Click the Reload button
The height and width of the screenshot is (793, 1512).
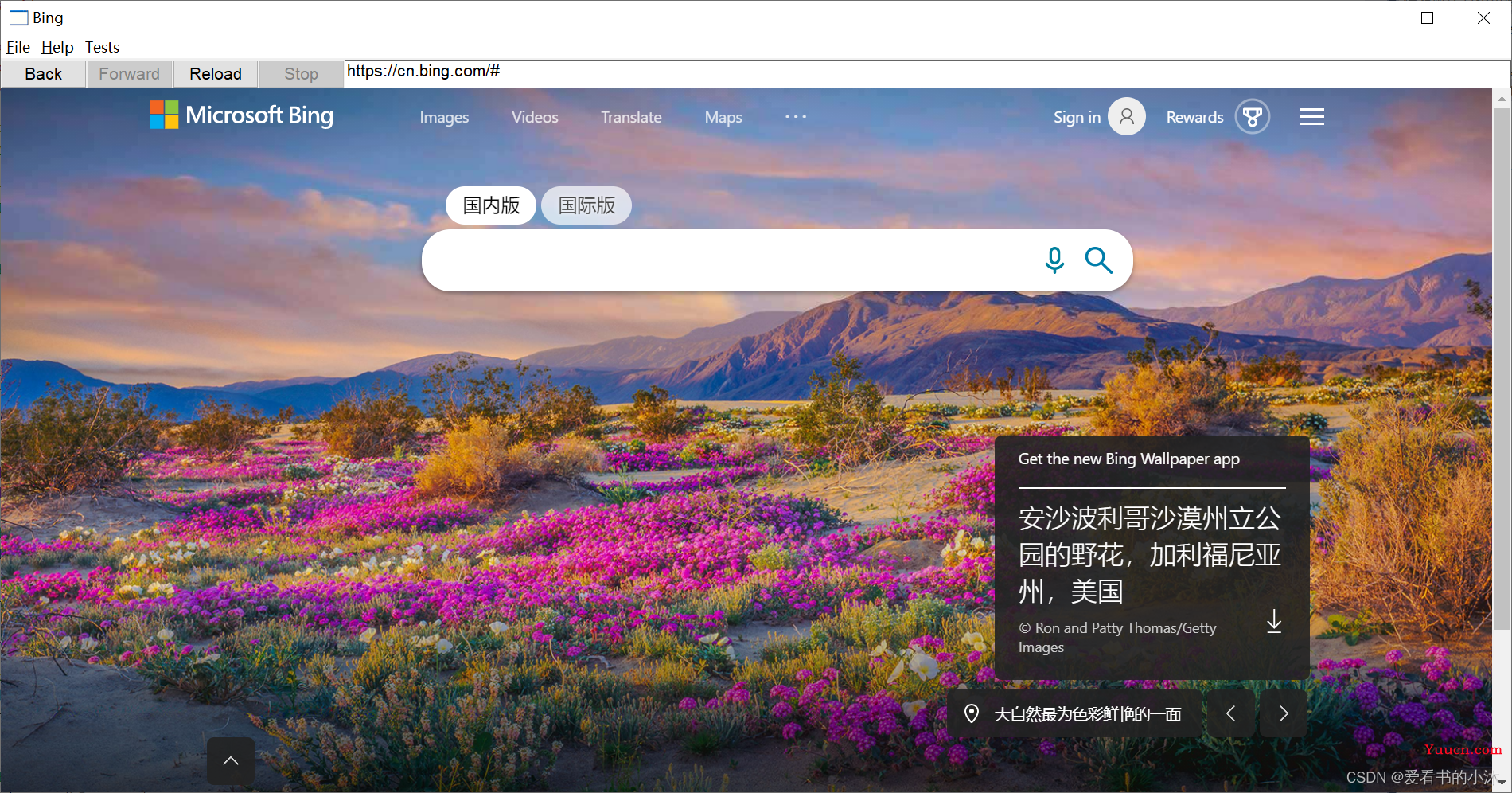pyautogui.click(x=216, y=74)
